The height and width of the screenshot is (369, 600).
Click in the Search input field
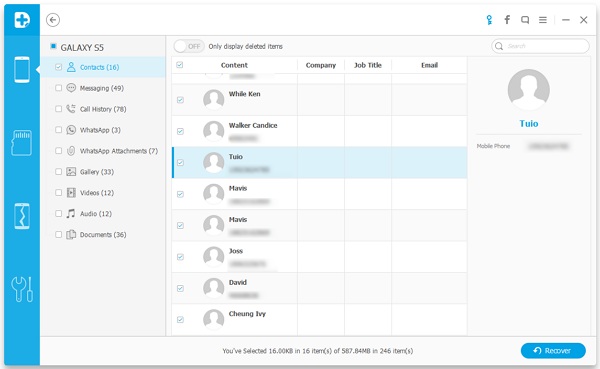pos(540,46)
